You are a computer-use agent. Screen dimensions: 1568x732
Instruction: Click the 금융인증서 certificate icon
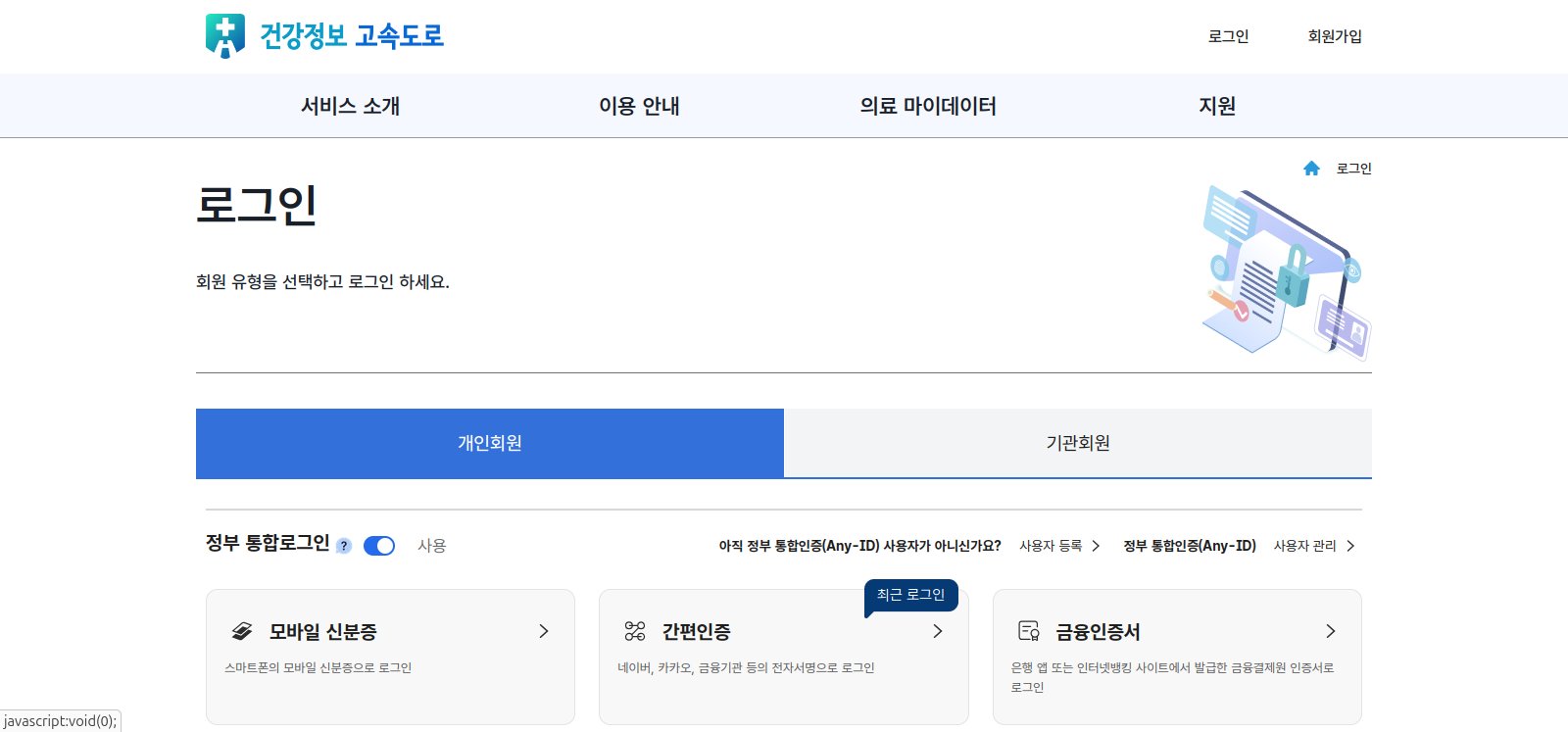pyautogui.click(x=1029, y=631)
